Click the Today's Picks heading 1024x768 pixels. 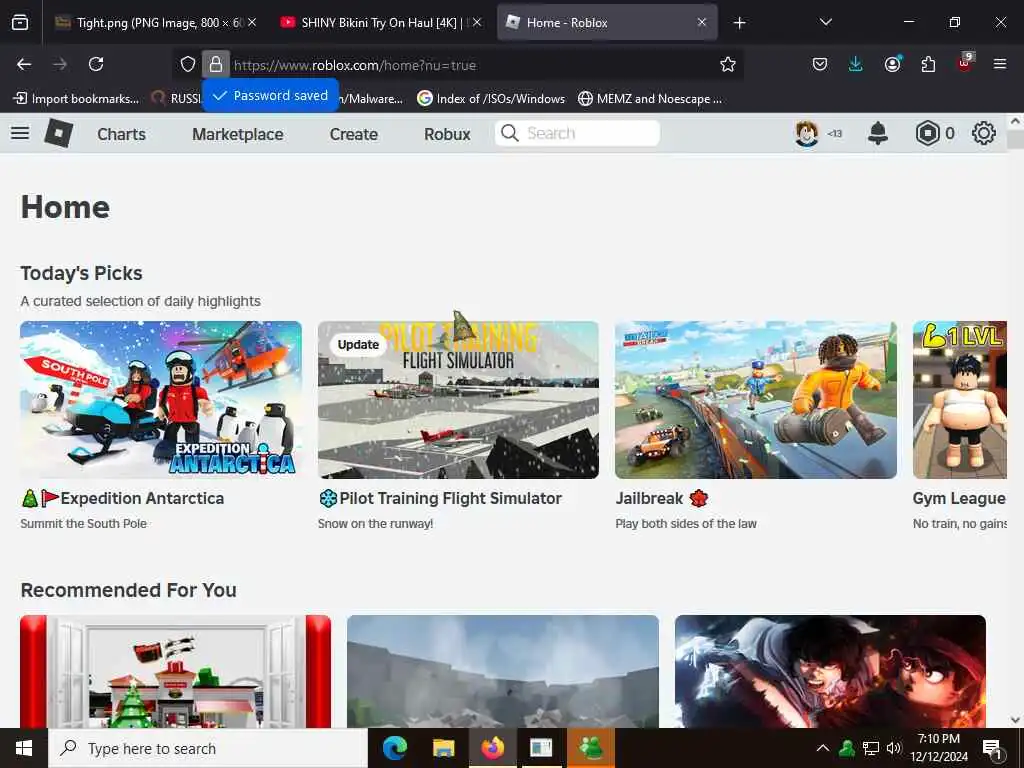point(82,273)
